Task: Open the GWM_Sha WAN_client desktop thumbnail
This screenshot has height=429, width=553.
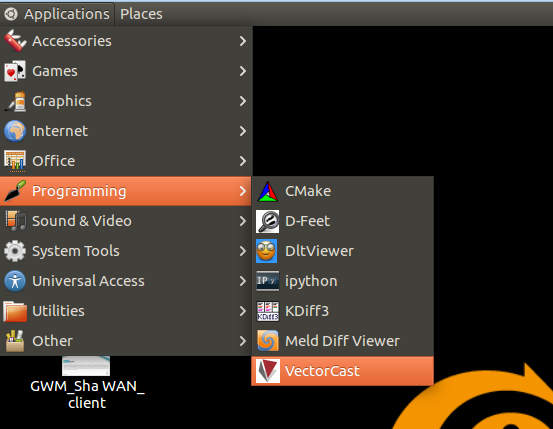Action: (x=86, y=366)
